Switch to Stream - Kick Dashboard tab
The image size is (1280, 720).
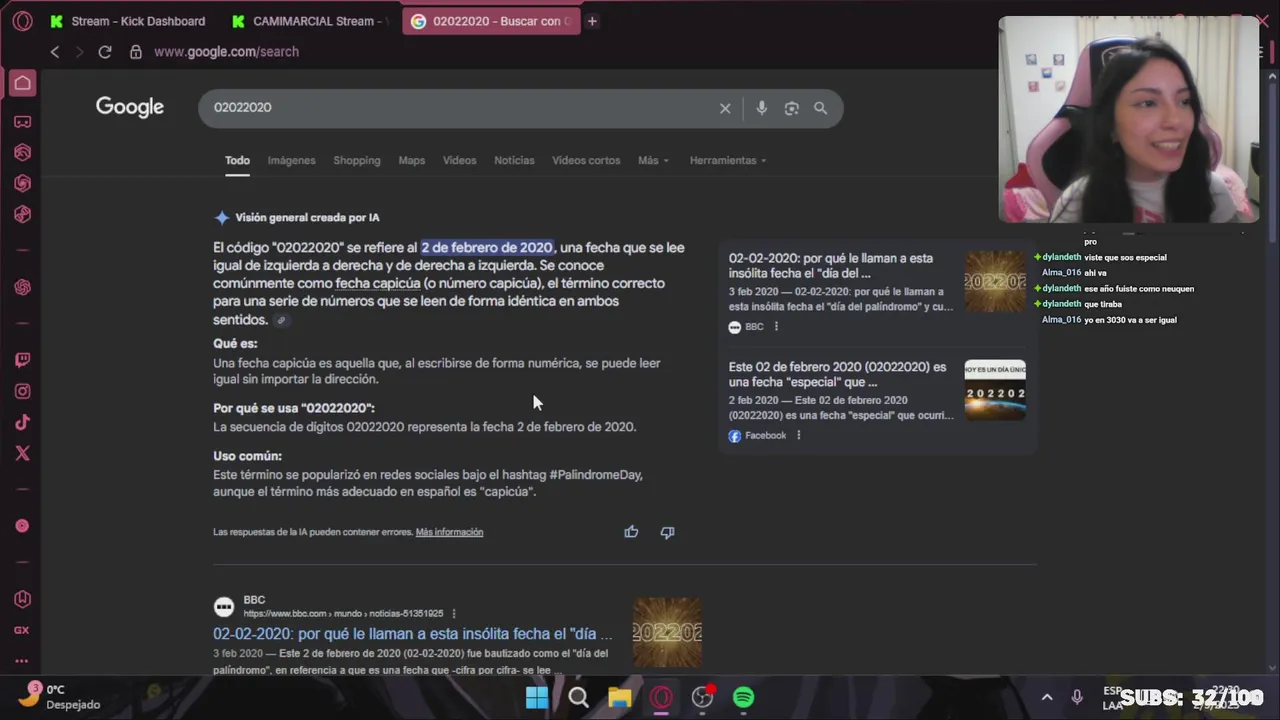coord(127,21)
